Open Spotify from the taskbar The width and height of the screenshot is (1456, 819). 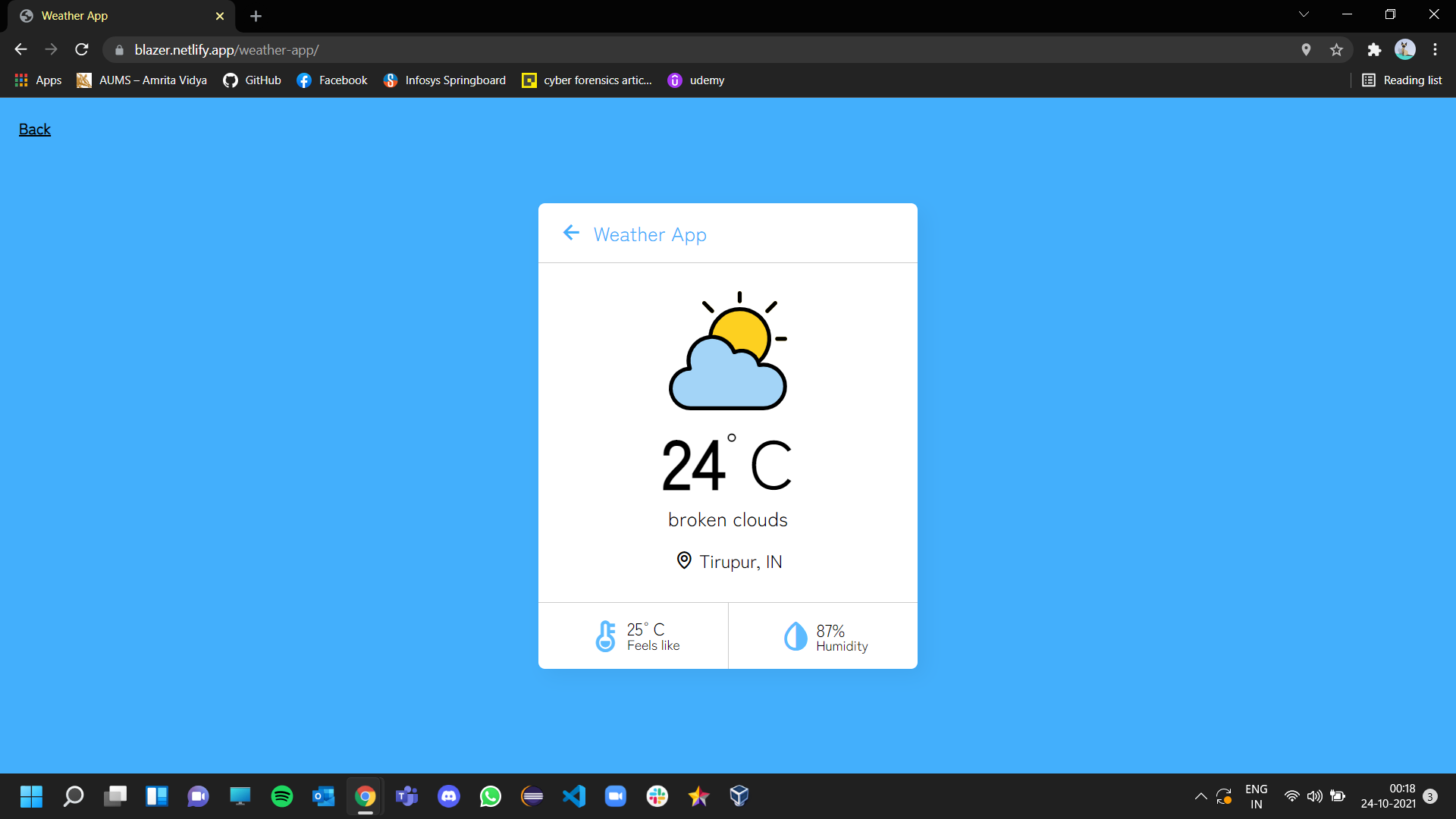tap(282, 796)
